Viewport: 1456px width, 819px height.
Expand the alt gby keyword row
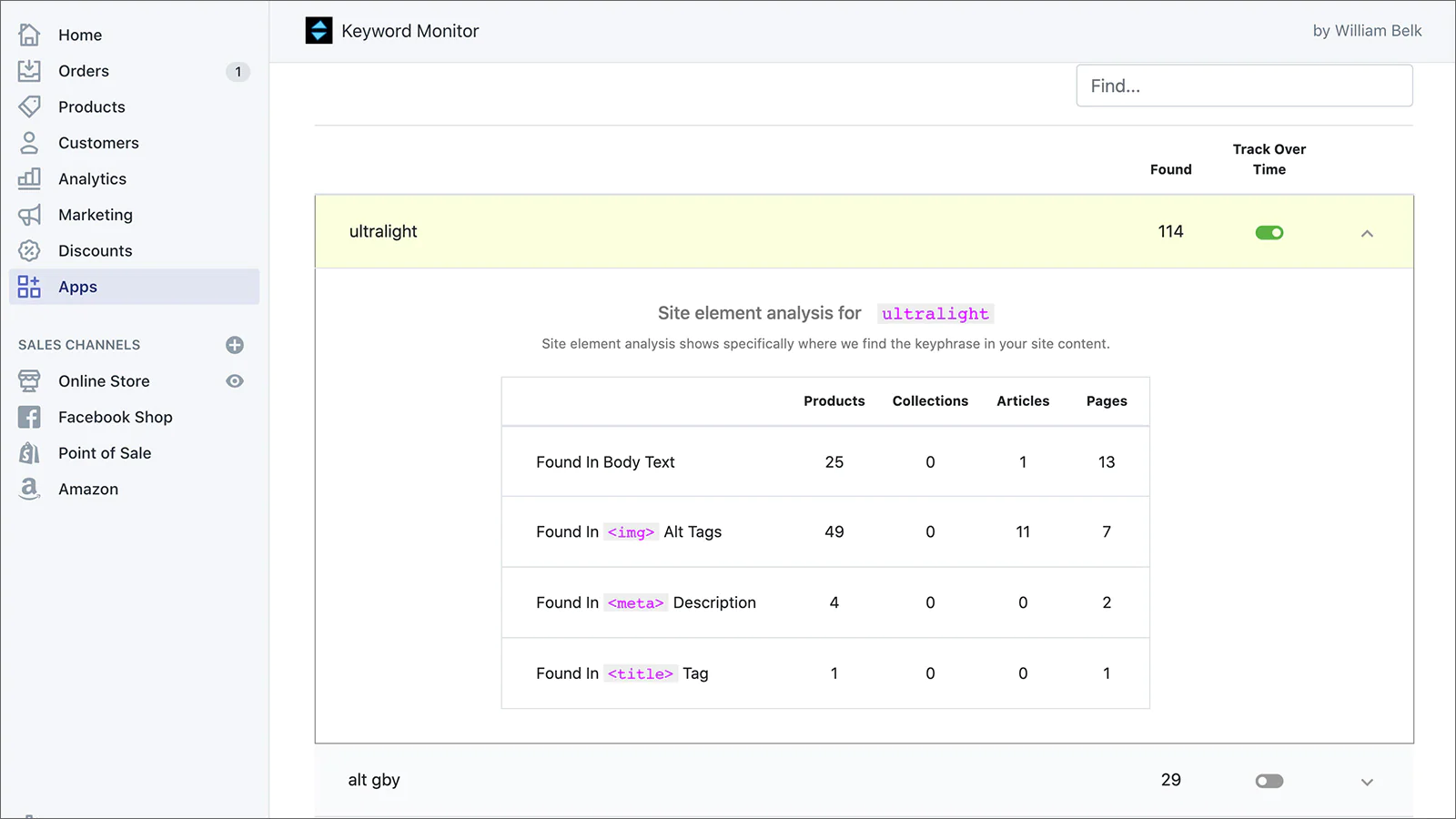pyautogui.click(x=1366, y=782)
